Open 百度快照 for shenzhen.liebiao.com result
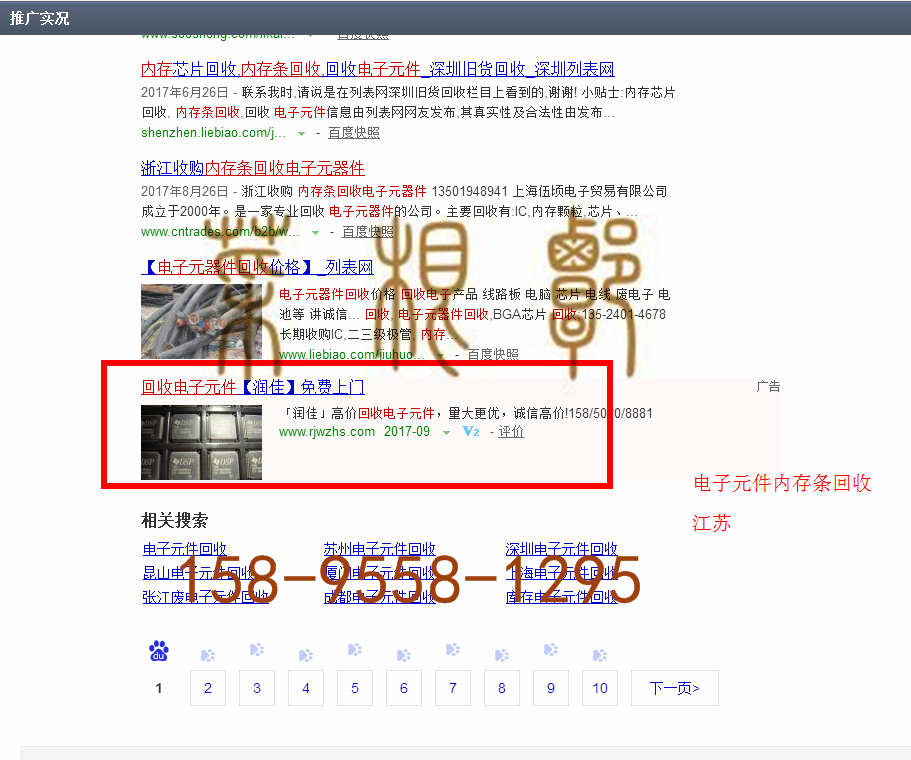The width and height of the screenshot is (911, 760). point(354,133)
